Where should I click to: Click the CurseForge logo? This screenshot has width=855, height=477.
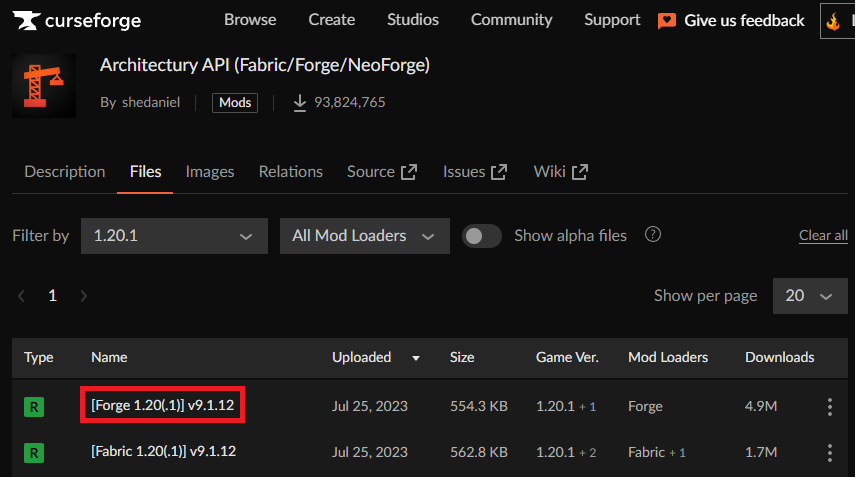pos(77,20)
